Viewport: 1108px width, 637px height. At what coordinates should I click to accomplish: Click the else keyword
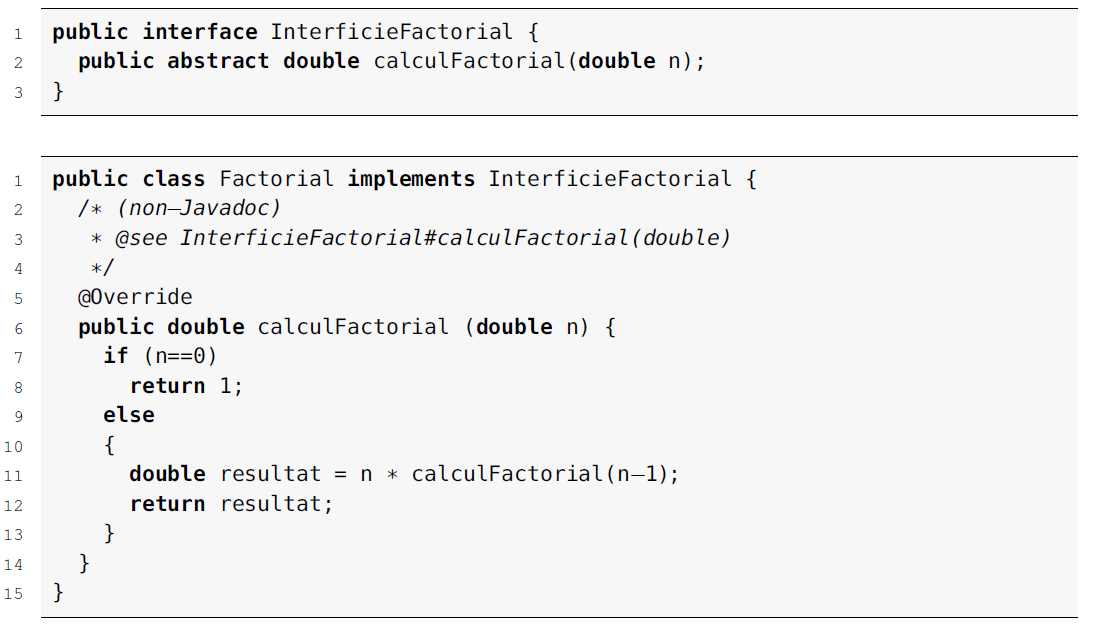[129, 415]
